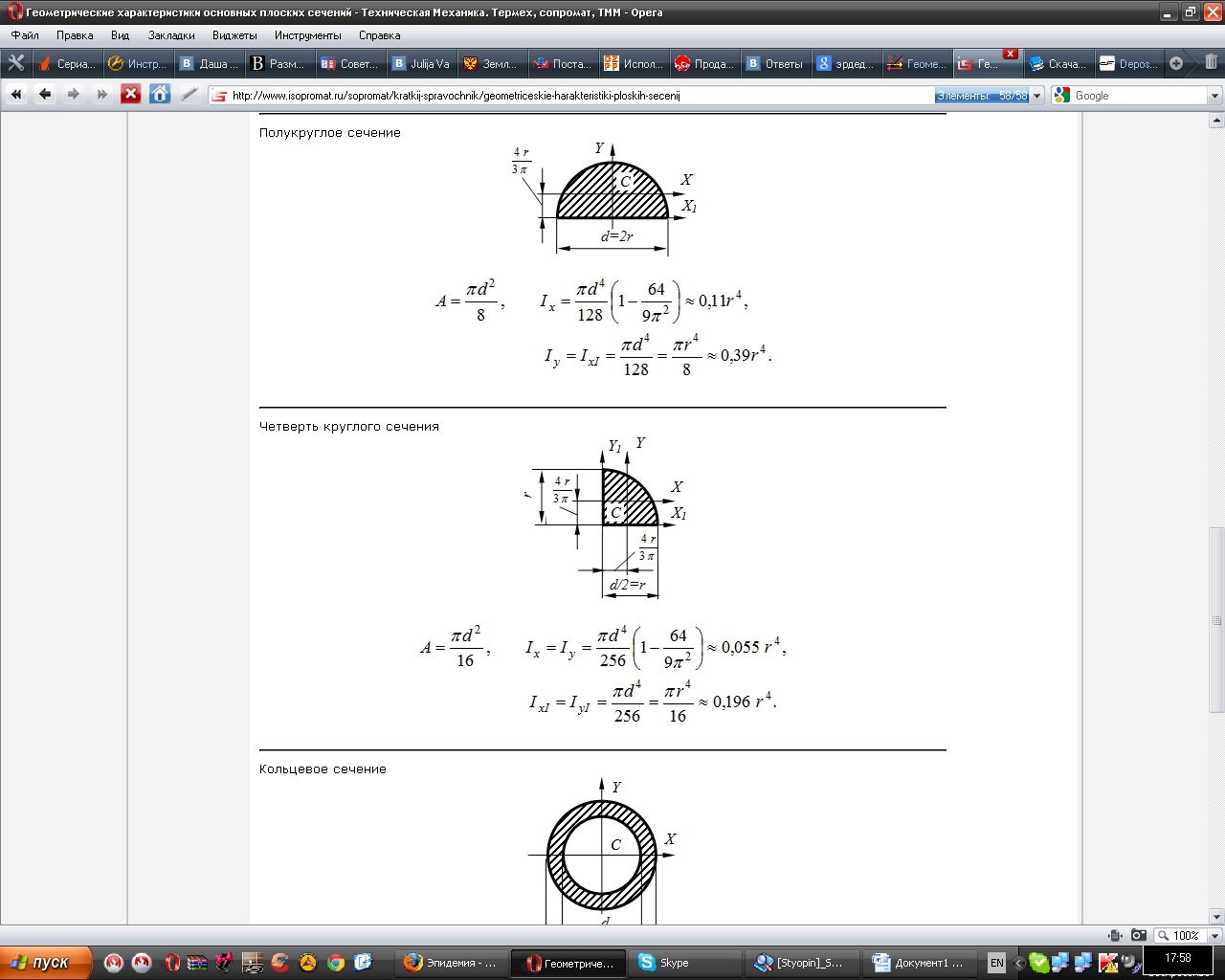This screenshot has height=980, width=1225.
Task: Open the пуск Start button
Action: [x=46, y=963]
